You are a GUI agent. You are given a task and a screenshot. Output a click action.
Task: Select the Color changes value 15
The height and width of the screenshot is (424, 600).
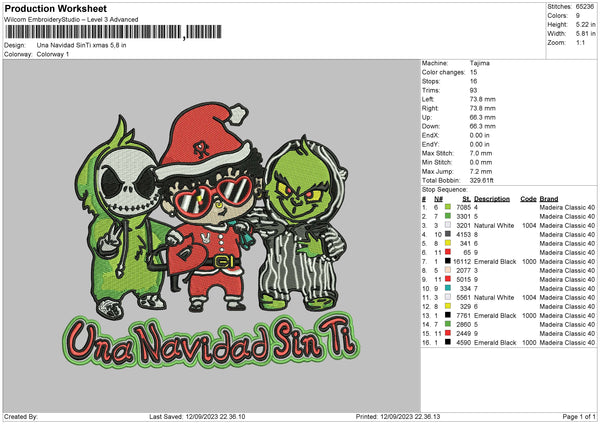tap(473, 72)
